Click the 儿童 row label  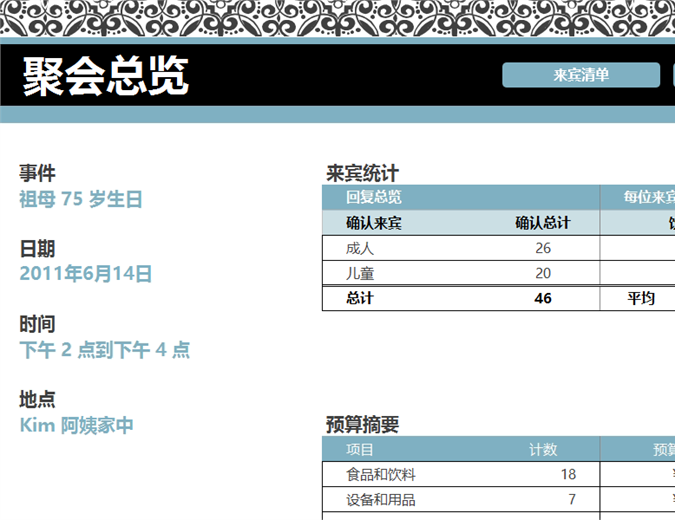tap(360, 273)
